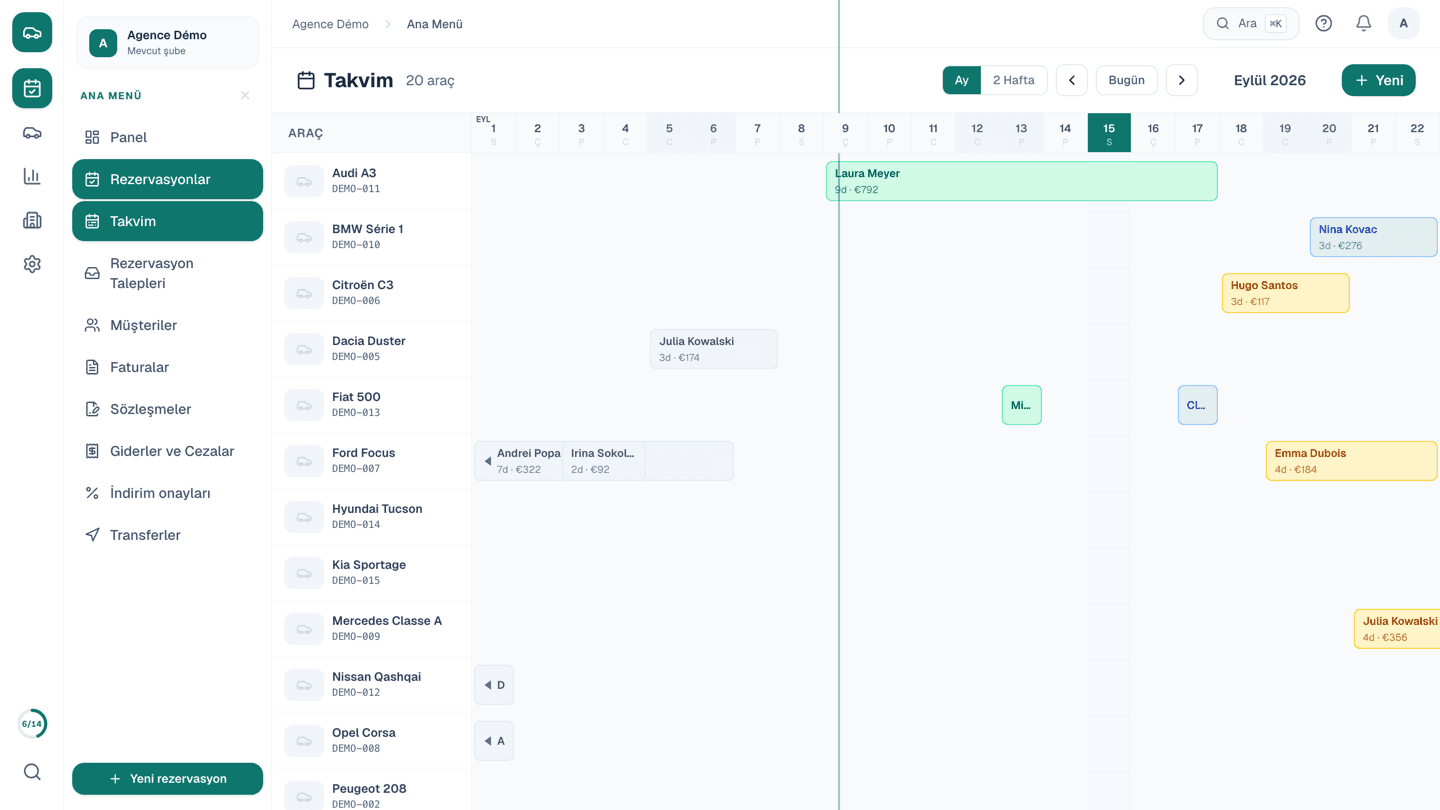Viewport: 1440px width, 810px height.
Task: Select day 15 in the calendar header
Action: pos(1109,132)
